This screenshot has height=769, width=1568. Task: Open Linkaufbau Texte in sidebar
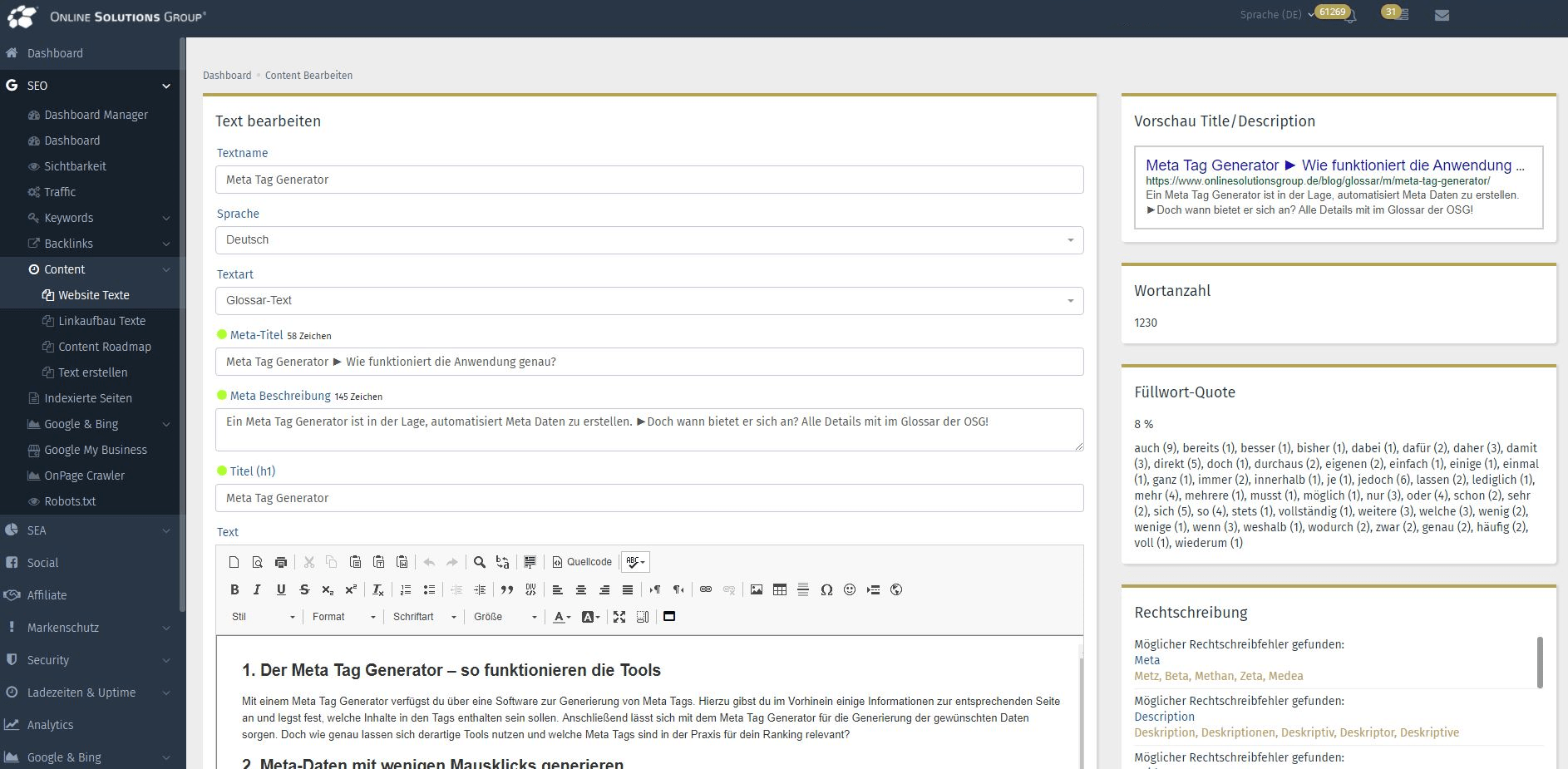(101, 321)
